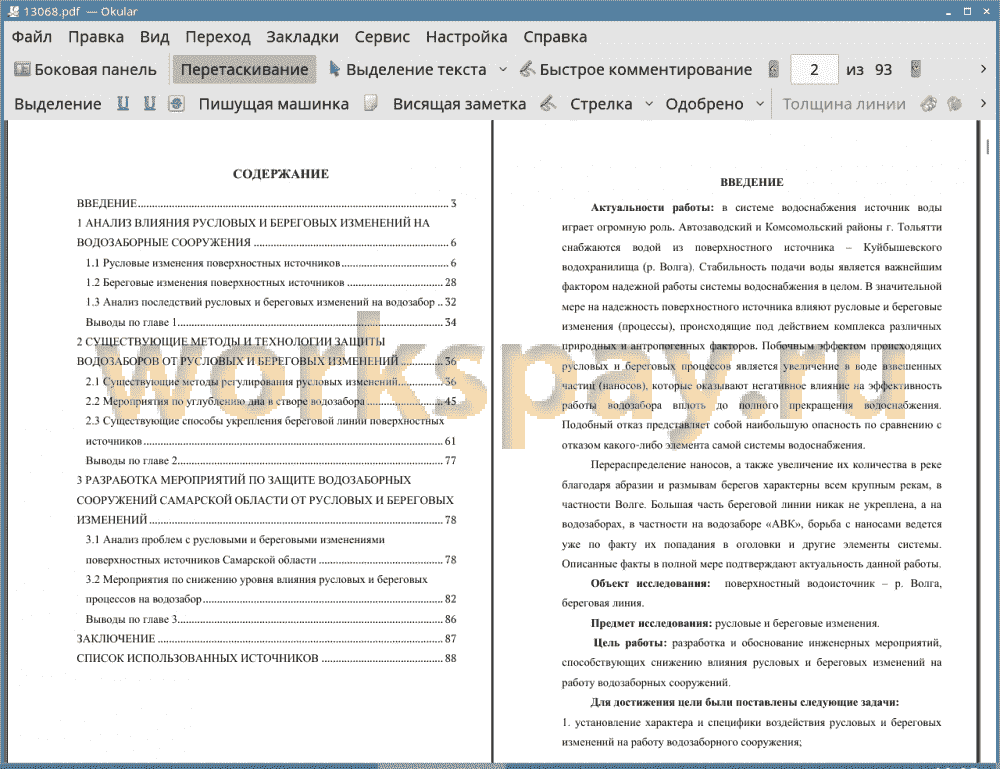Go to next page arrow icon
1000x769 pixels.
pos(916,69)
